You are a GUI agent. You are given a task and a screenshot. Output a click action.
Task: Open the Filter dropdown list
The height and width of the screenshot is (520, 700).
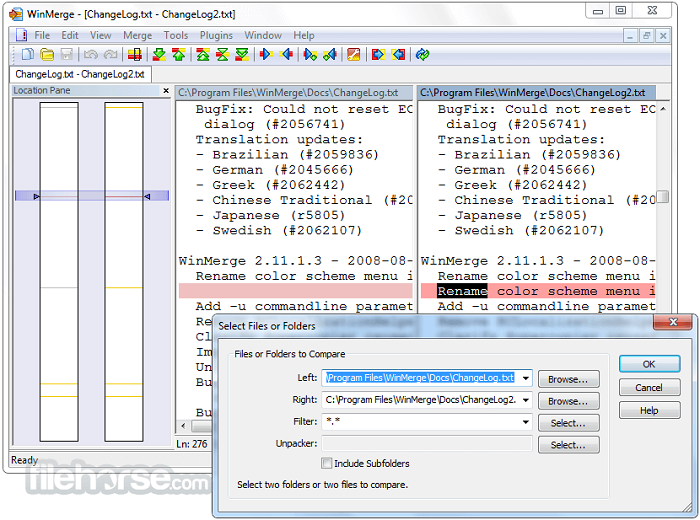coord(525,422)
